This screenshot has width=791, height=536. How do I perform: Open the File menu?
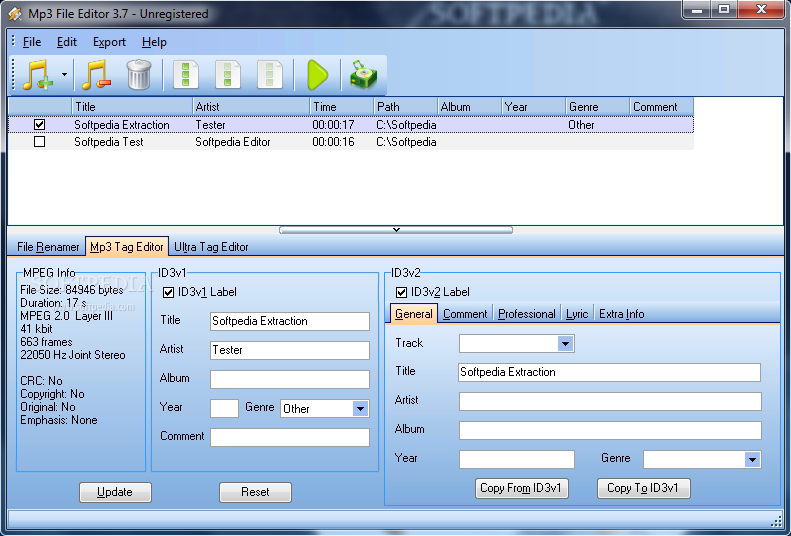(x=32, y=42)
